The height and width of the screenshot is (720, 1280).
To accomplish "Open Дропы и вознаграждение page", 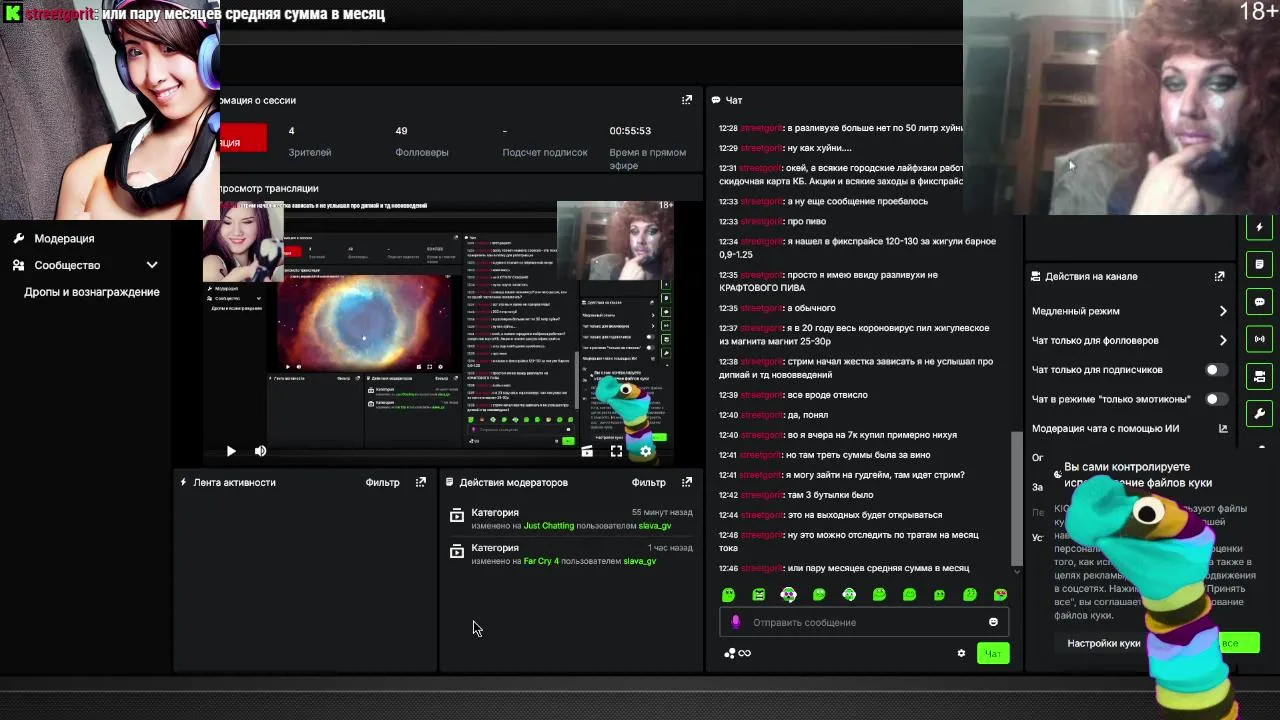I will (x=92, y=292).
